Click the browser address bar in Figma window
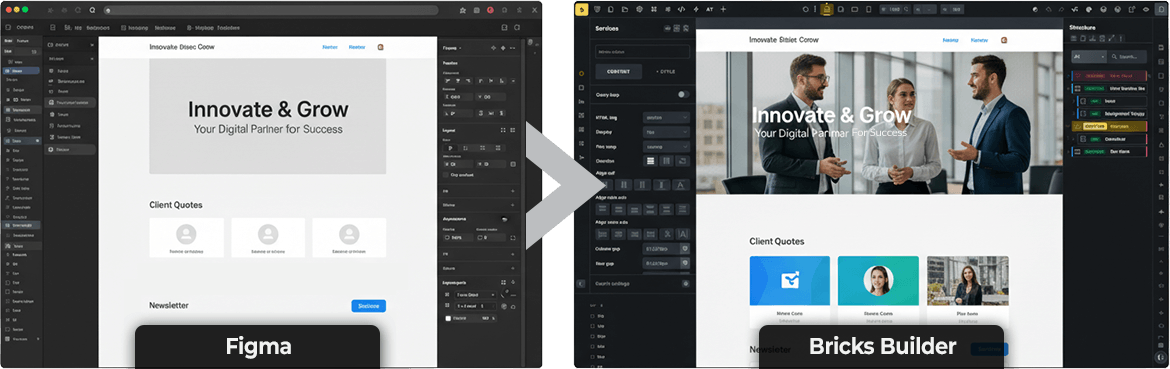Screen dimensions: 1170x369 (x=271, y=10)
